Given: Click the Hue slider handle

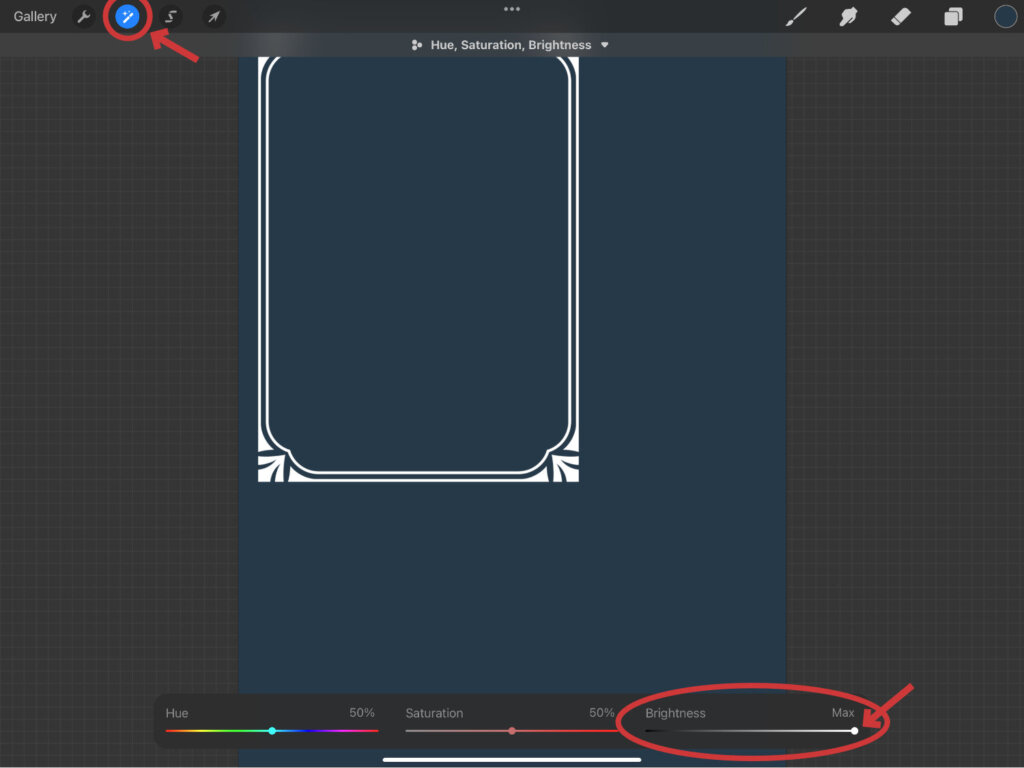Looking at the screenshot, I should 272,731.
